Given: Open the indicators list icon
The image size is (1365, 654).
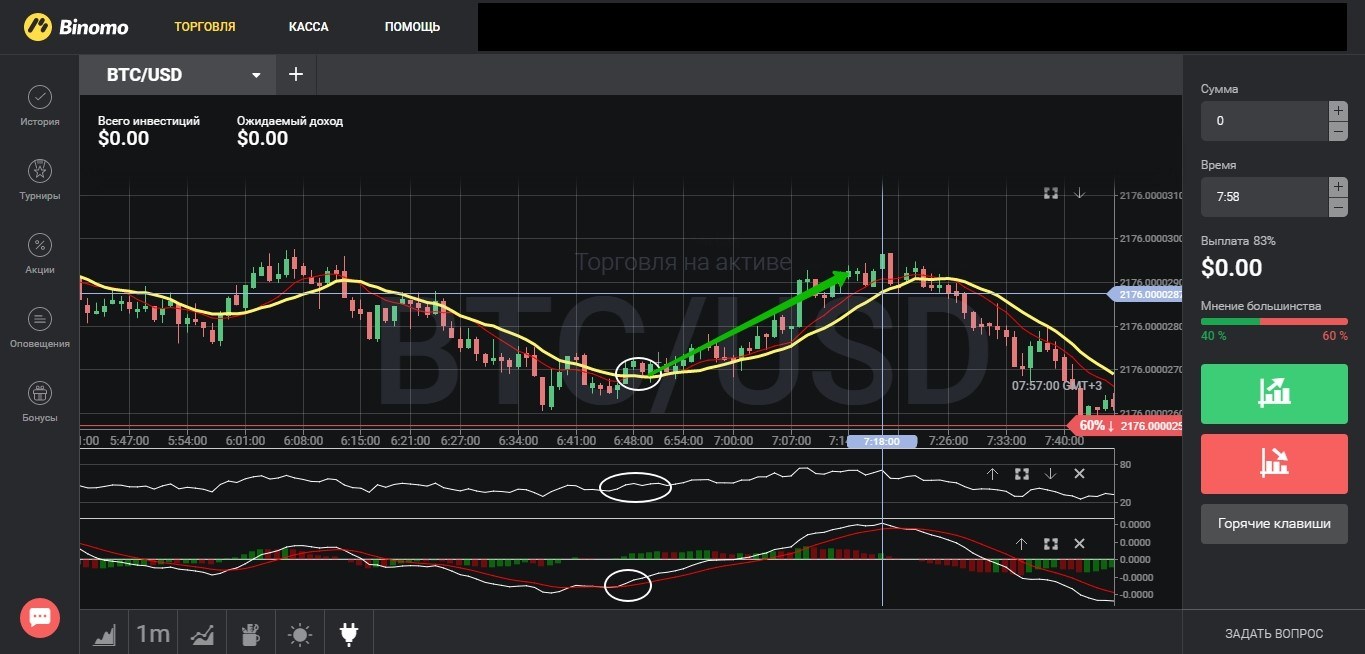Looking at the screenshot, I should [202, 633].
